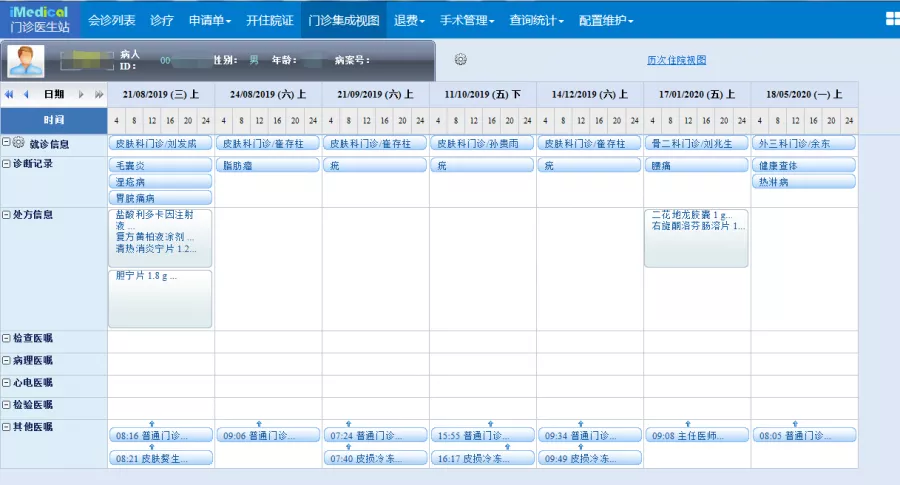The image size is (900, 485).
Task: Select the 开住院证 menu item
Action: point(269,20)
